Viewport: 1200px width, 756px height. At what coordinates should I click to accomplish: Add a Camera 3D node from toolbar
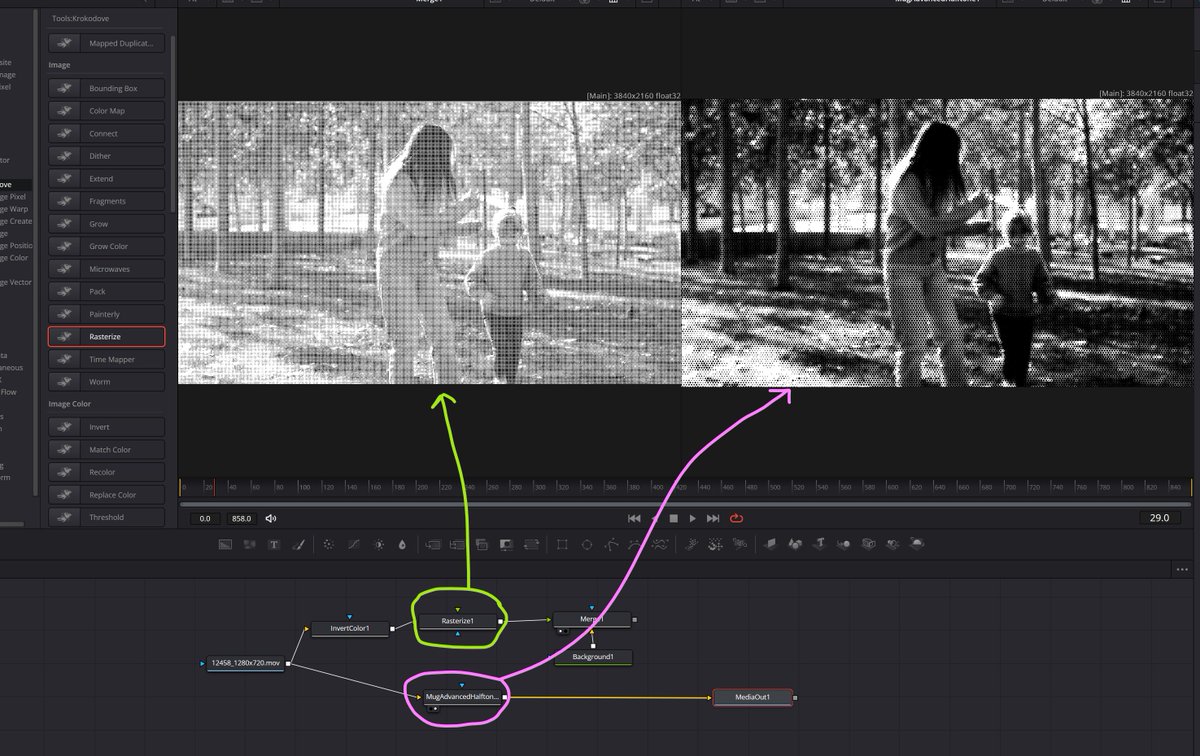(x=869, y=544)
